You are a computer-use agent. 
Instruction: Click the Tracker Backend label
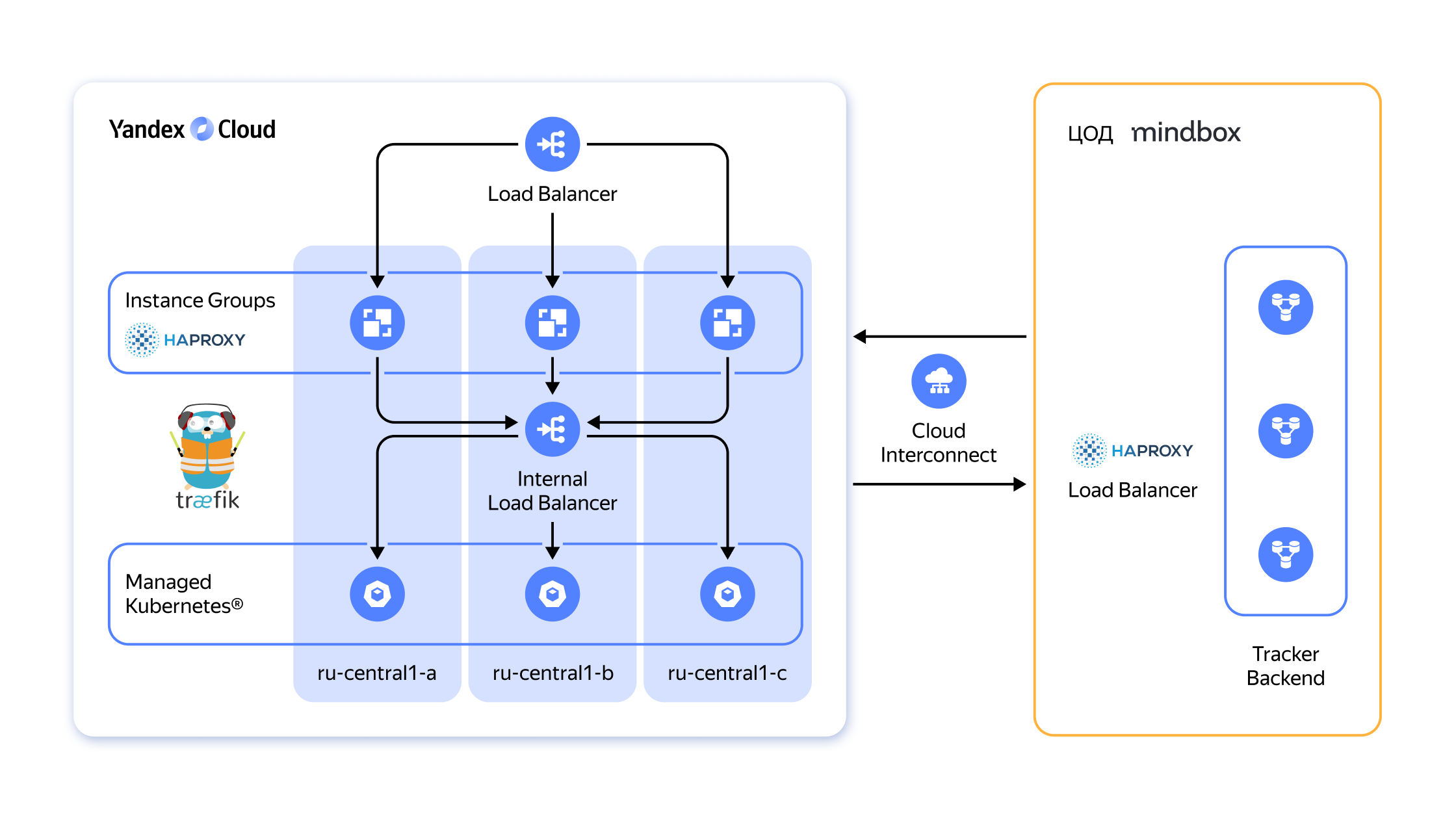[1285, 666]
